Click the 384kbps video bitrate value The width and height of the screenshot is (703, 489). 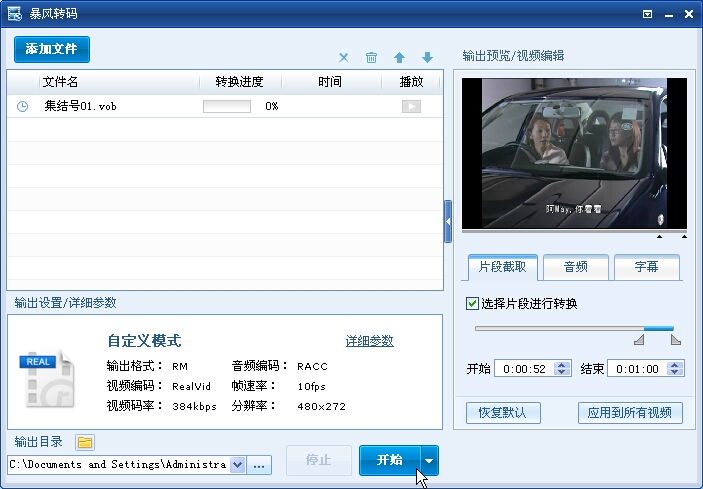pyautogui.click(x=194, y=407)
